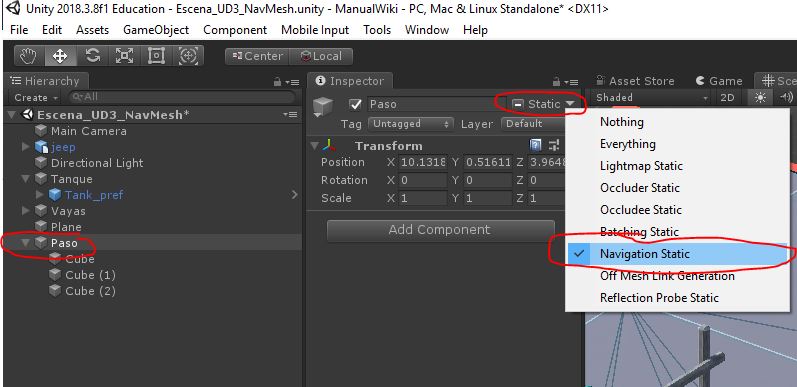Click the Hierarchy search field
The height and width of the screenshot is (387, 797).
(x=182, y=97)
